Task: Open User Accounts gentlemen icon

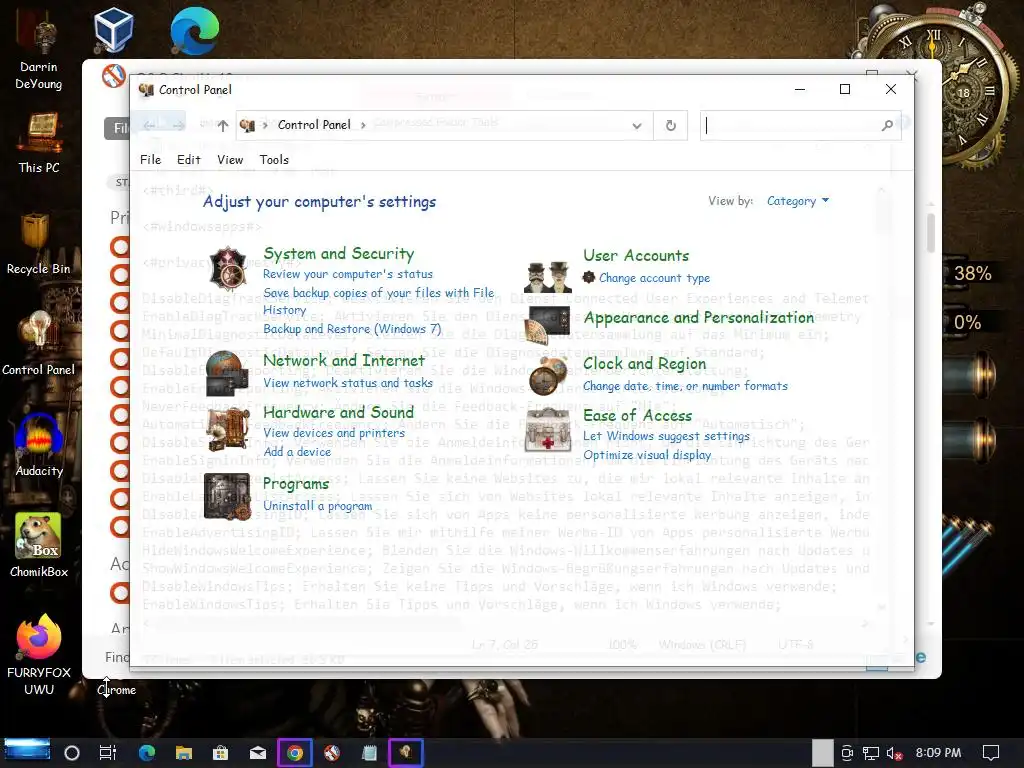Action: (548, 277)
